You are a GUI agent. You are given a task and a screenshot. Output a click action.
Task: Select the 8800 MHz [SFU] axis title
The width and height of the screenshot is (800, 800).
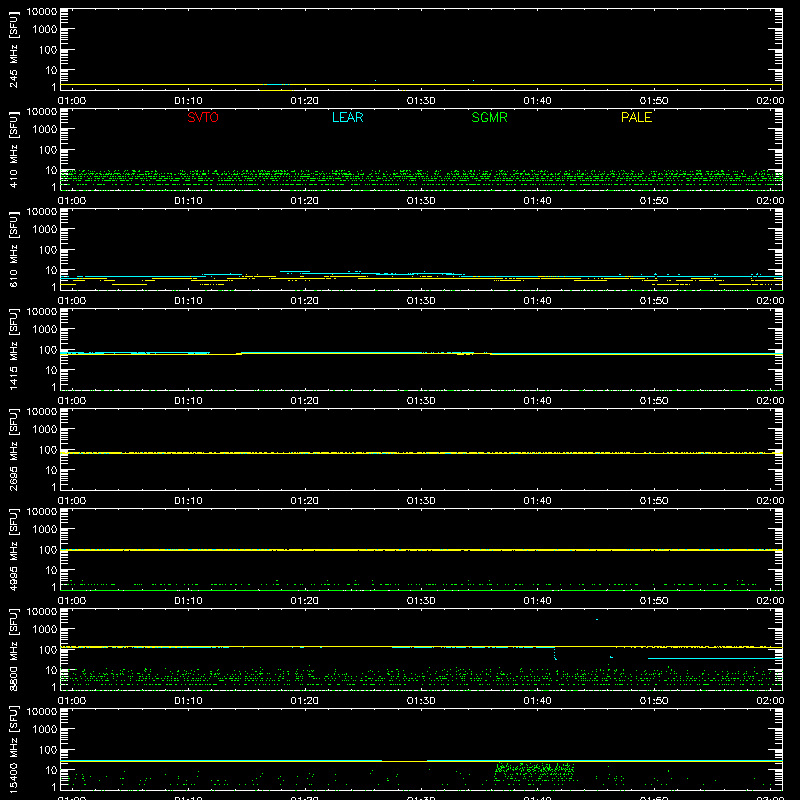[x=13, y=649]
